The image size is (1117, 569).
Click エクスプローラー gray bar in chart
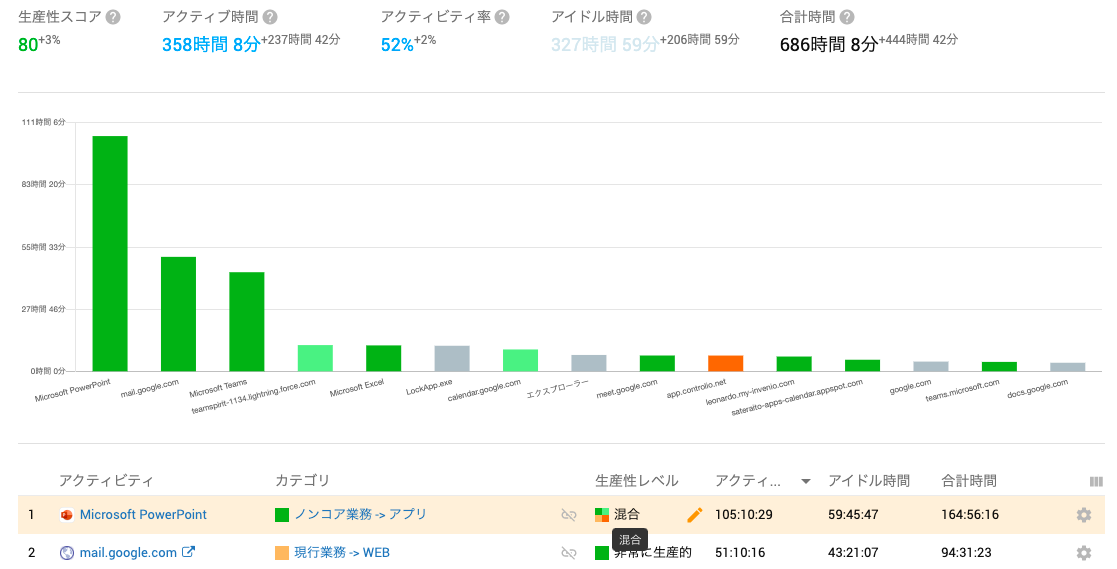(x=588, y=363)
